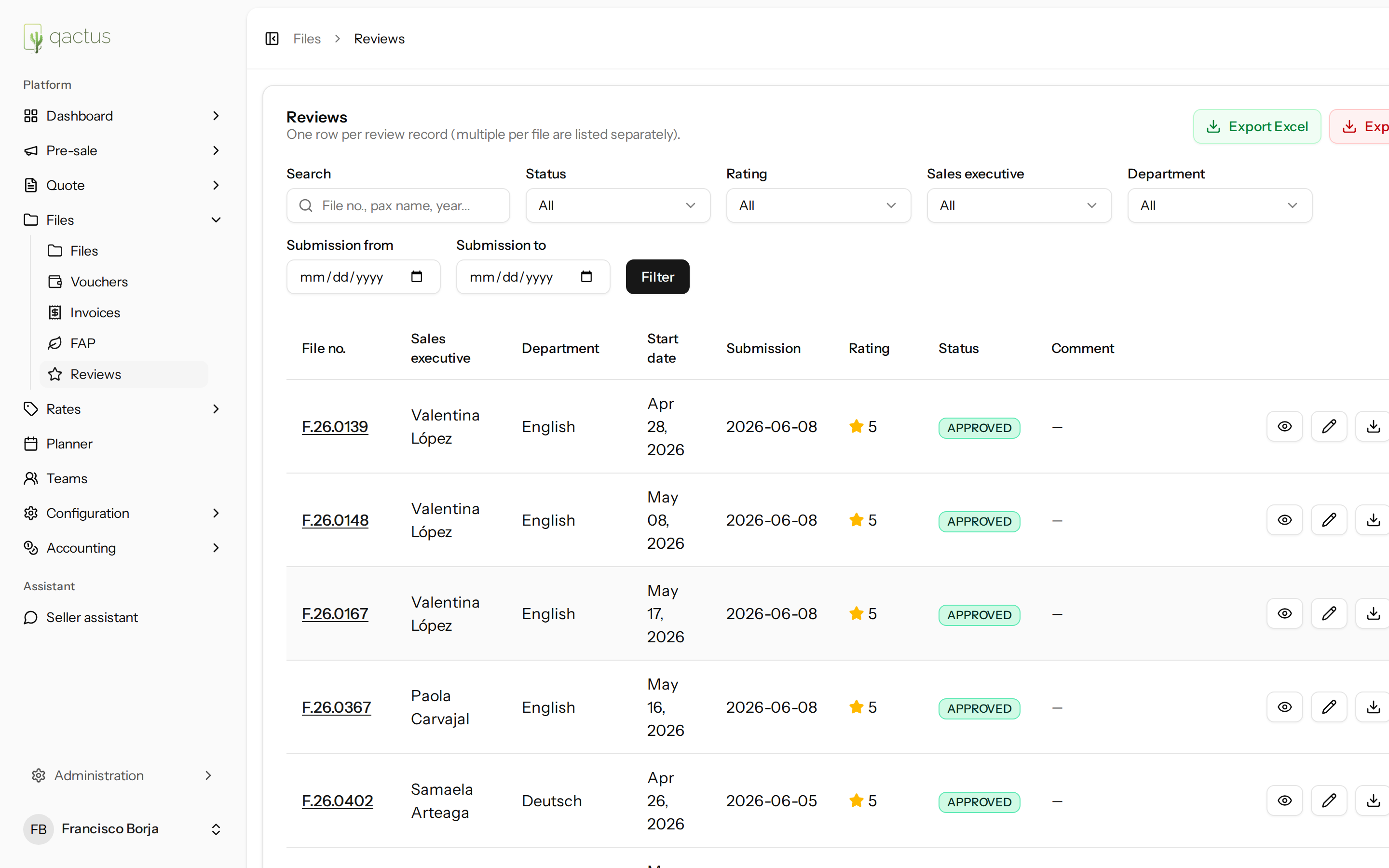Open the Planner page
The image size is (1389, 868).
click(x=123, y=444)
